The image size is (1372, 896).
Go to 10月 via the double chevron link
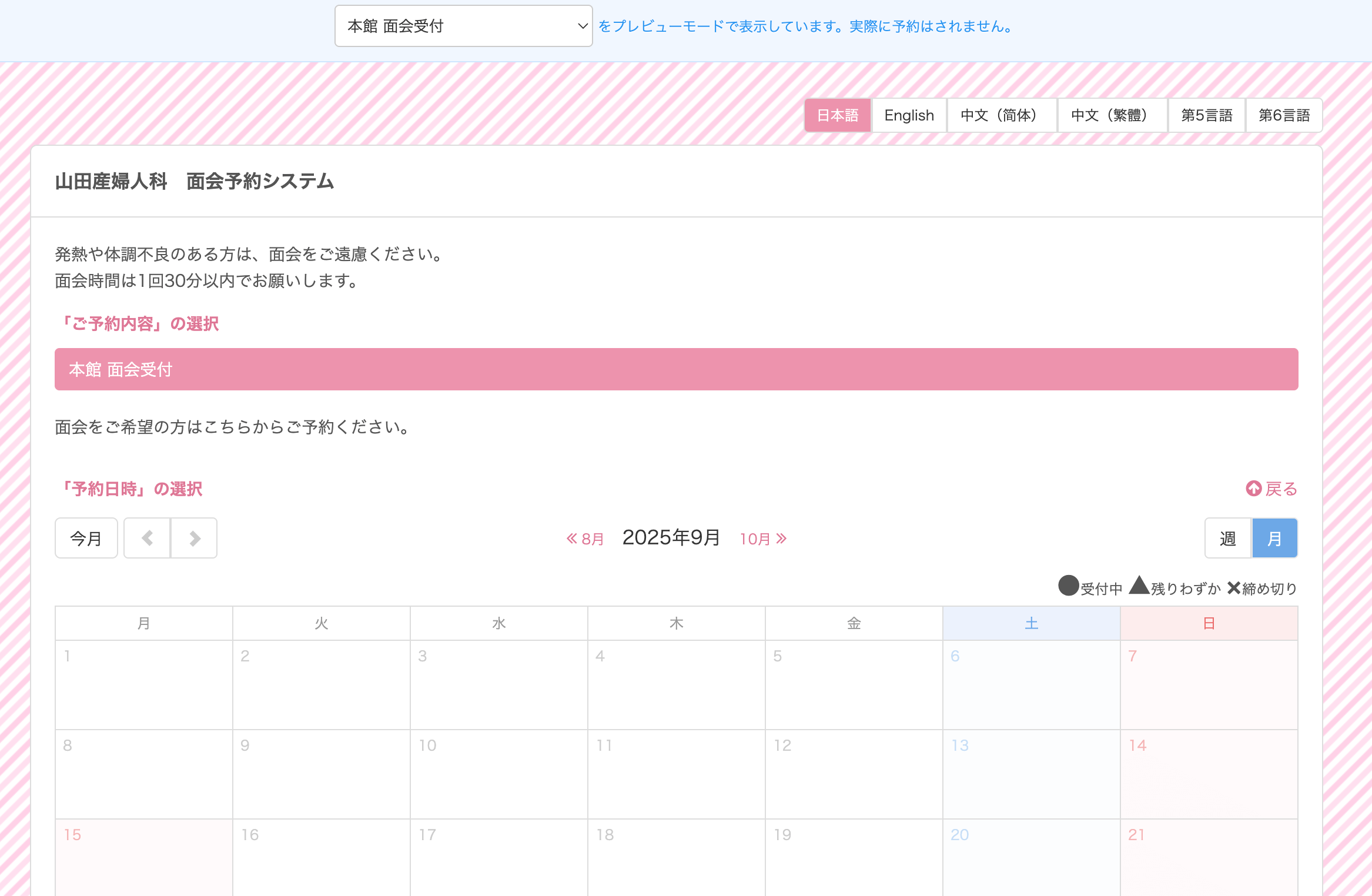(x=763, y=539)
